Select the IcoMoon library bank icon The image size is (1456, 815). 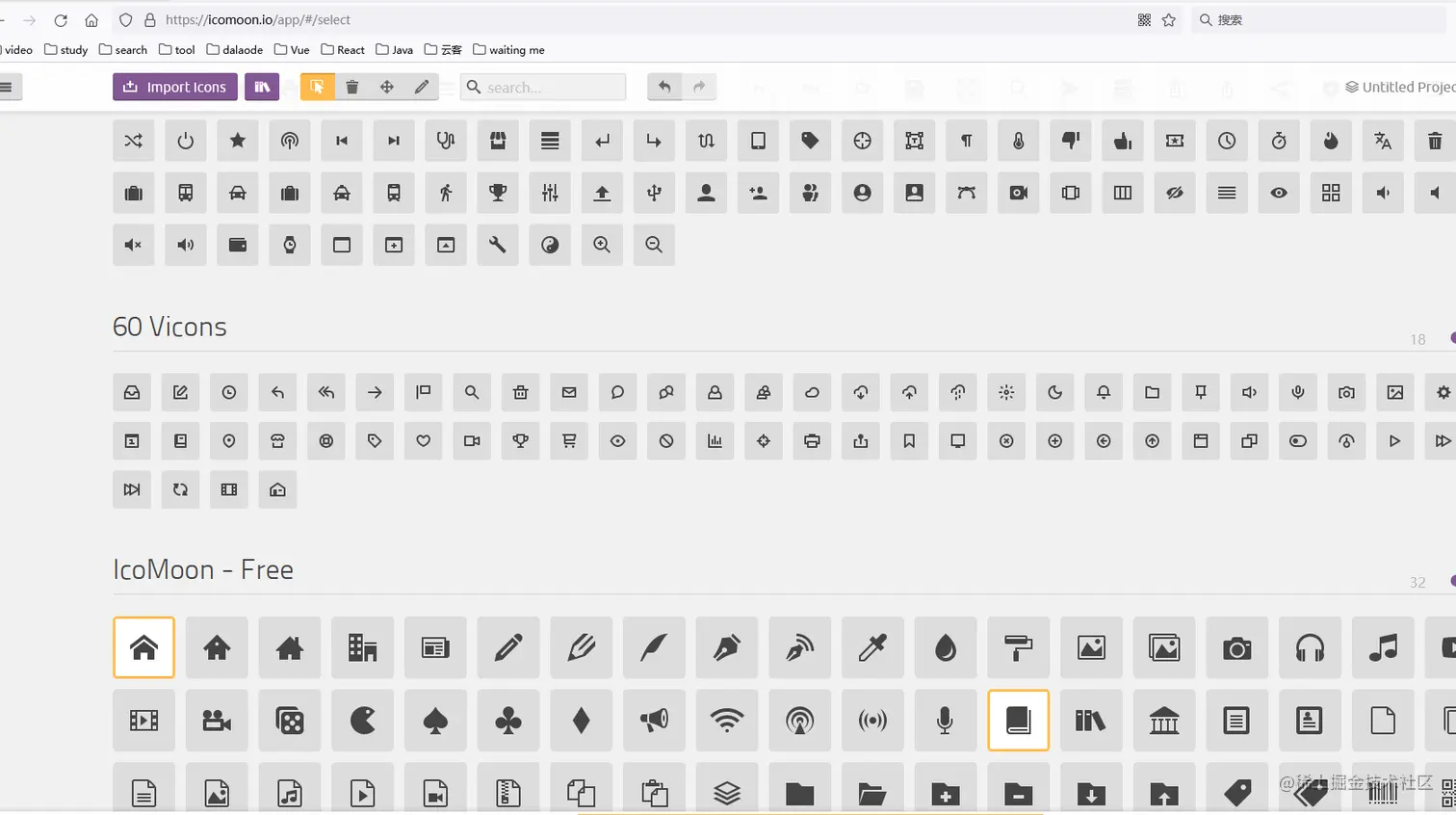coord(1164,720)
